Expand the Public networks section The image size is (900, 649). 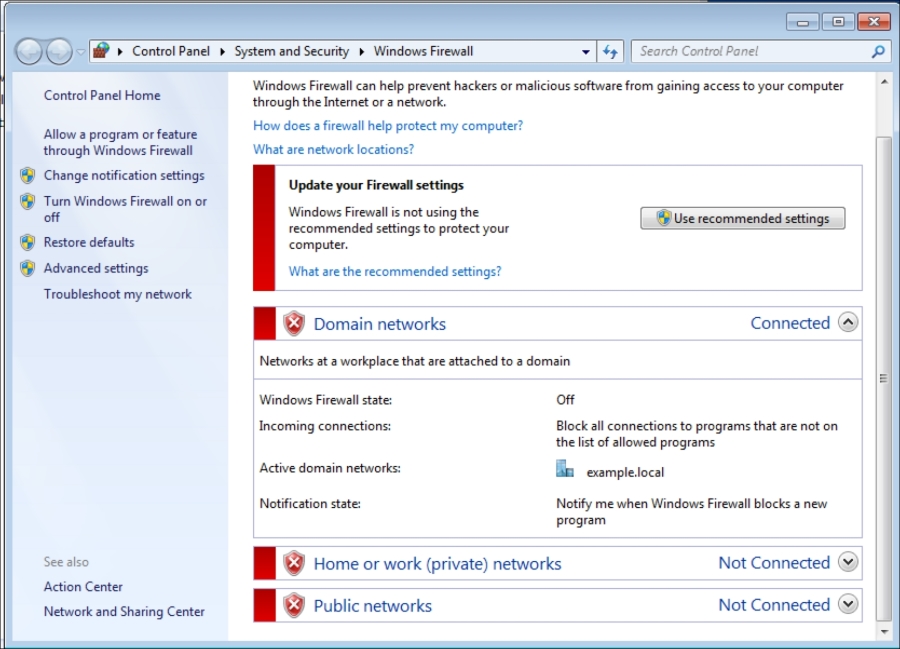tap(848, 604)
